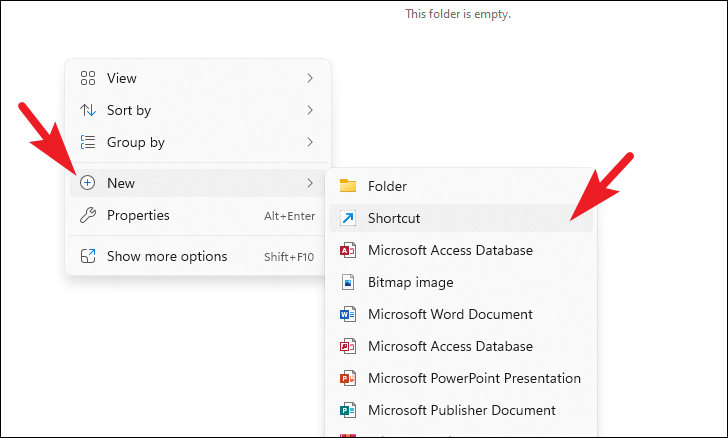
Task: Click the PowerPoint presentation icon
Action: (x=348, y=378)
